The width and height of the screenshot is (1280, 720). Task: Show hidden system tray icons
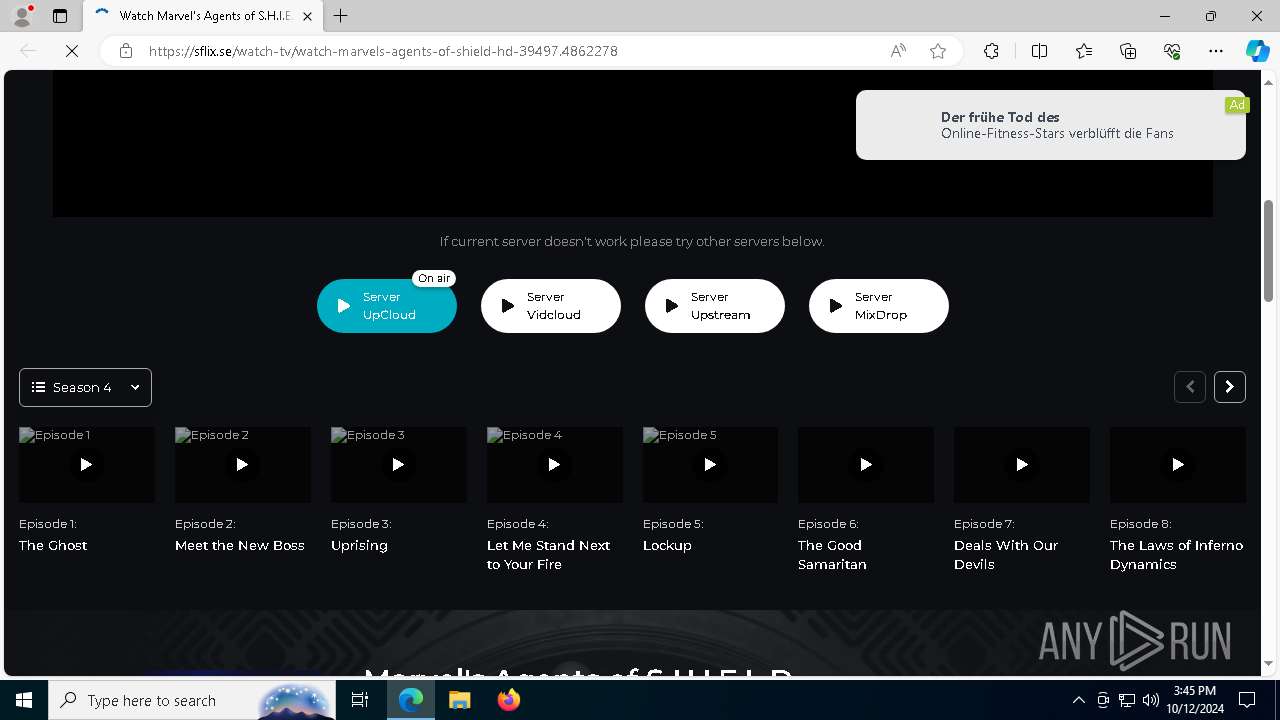point(1078,700)
